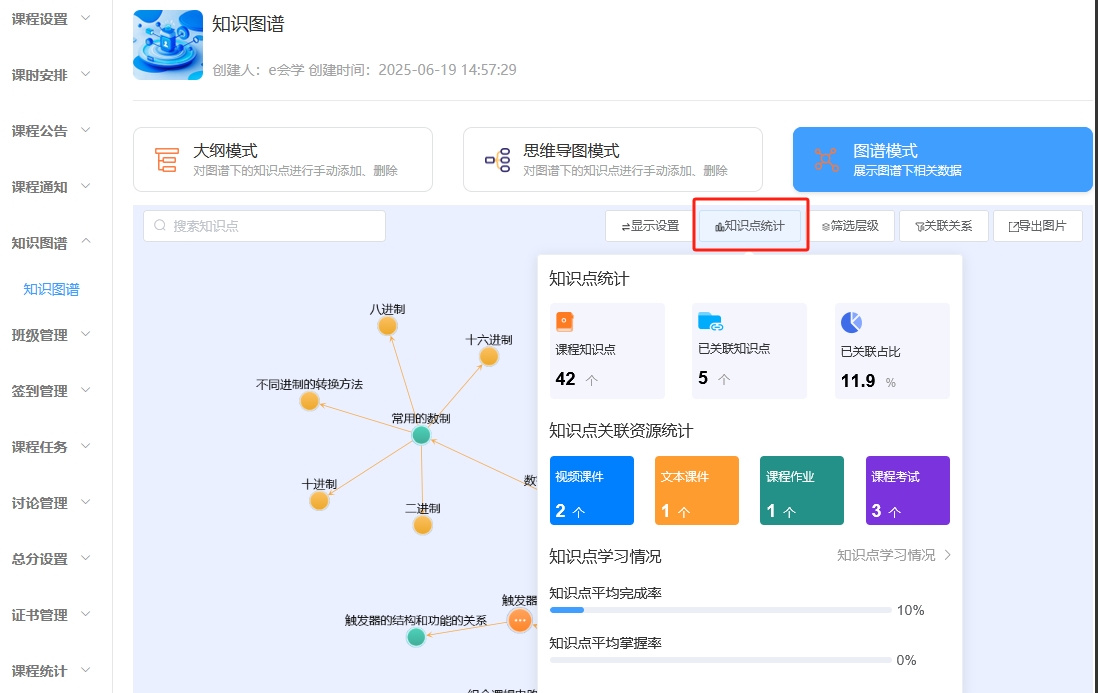Click the knowledge graph course thumbnail image

tap(168, 45)
